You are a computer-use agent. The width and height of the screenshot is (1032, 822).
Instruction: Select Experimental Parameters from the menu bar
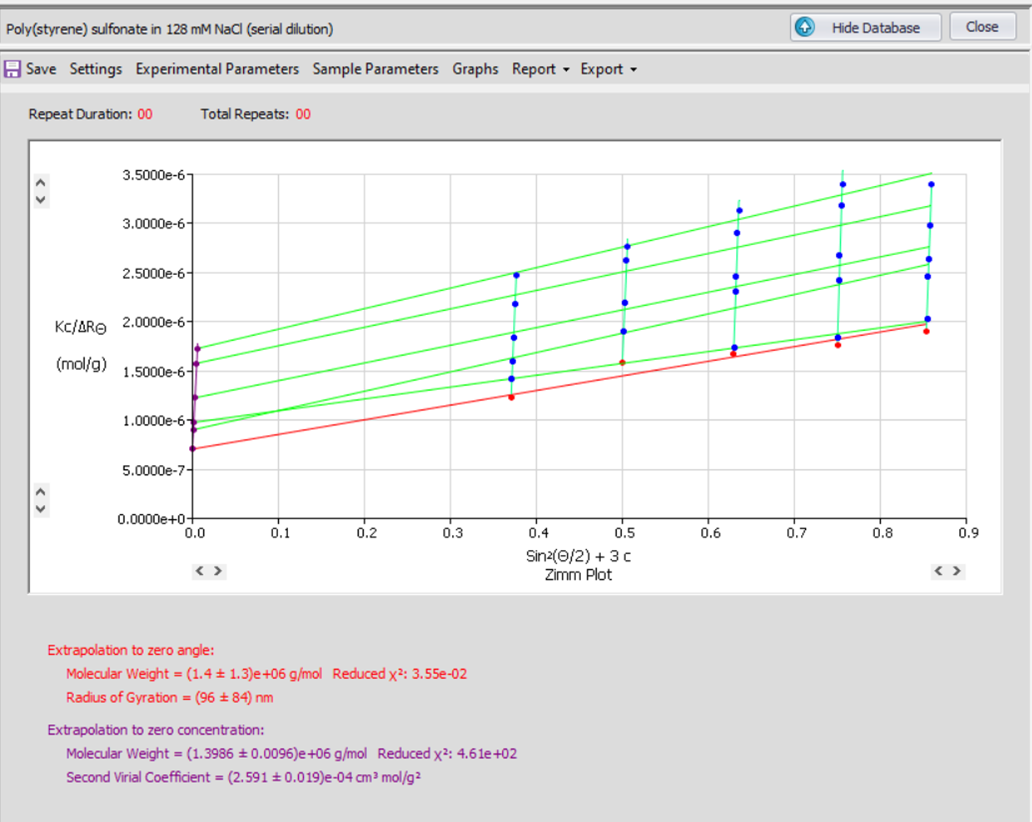point(218,69)
